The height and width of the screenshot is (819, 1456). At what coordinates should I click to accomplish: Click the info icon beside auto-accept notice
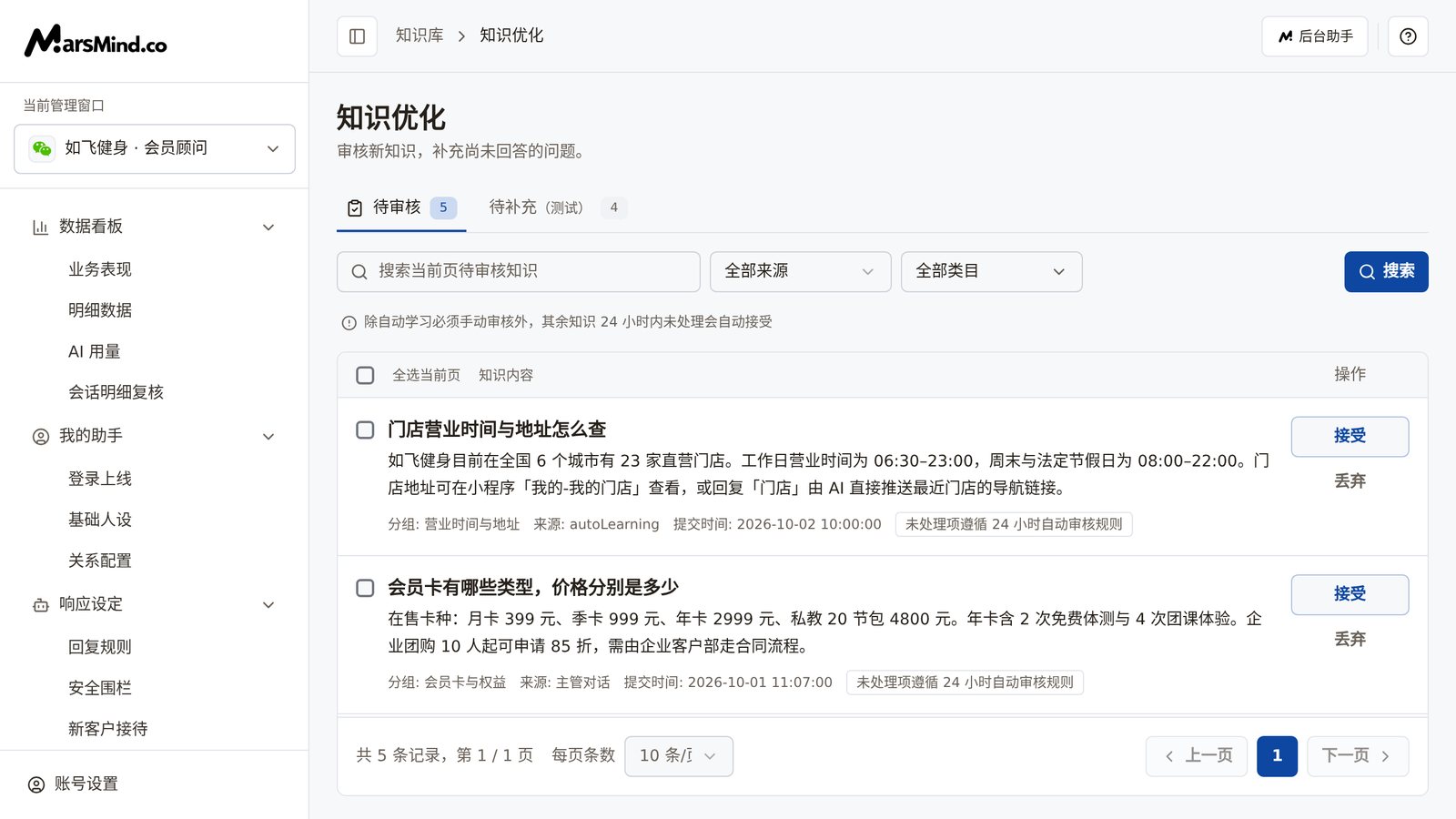click(x=349, y=322)
